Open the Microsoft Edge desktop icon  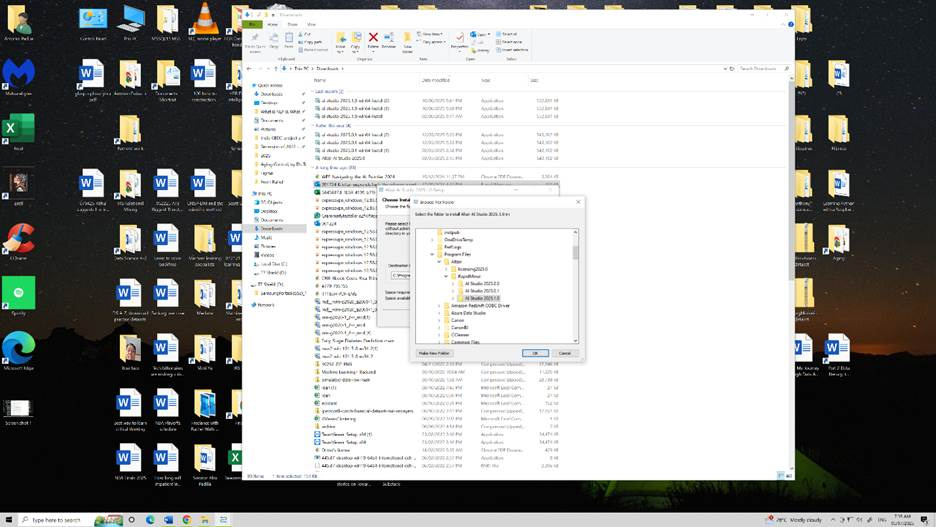click(19, 352)
